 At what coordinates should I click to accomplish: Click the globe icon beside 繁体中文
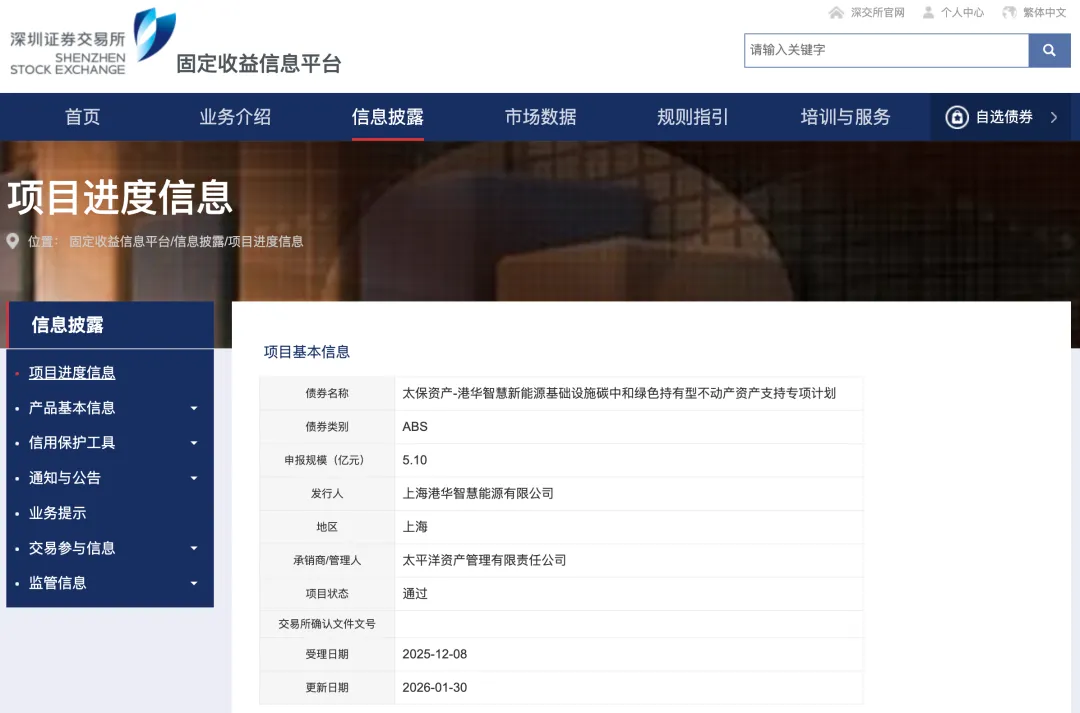(x=1009, y=12)
